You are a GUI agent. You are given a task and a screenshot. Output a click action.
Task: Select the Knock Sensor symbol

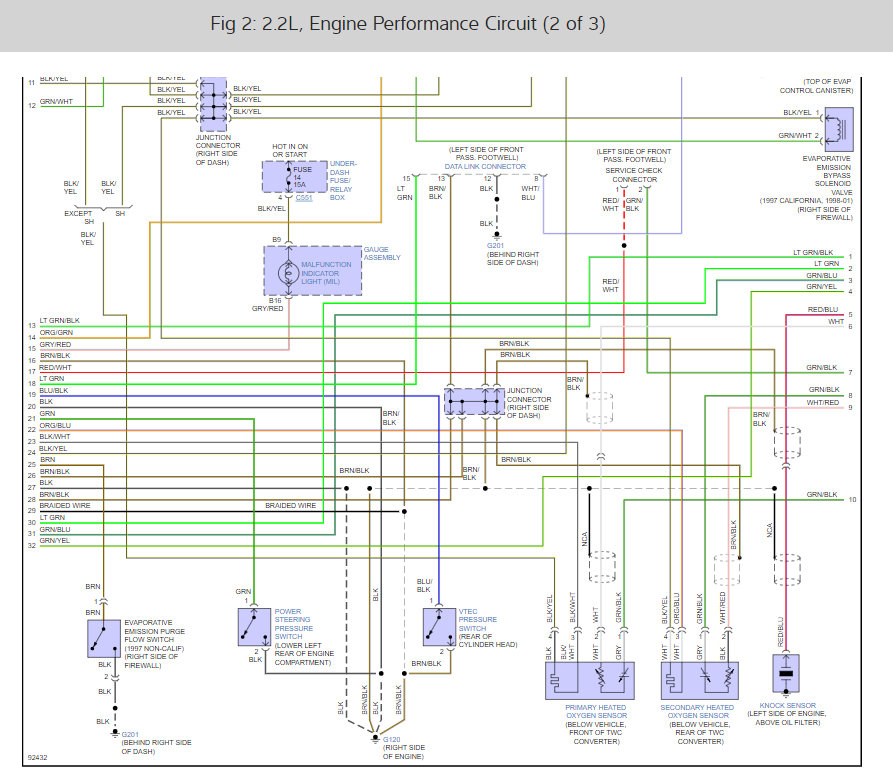[786, 673]
